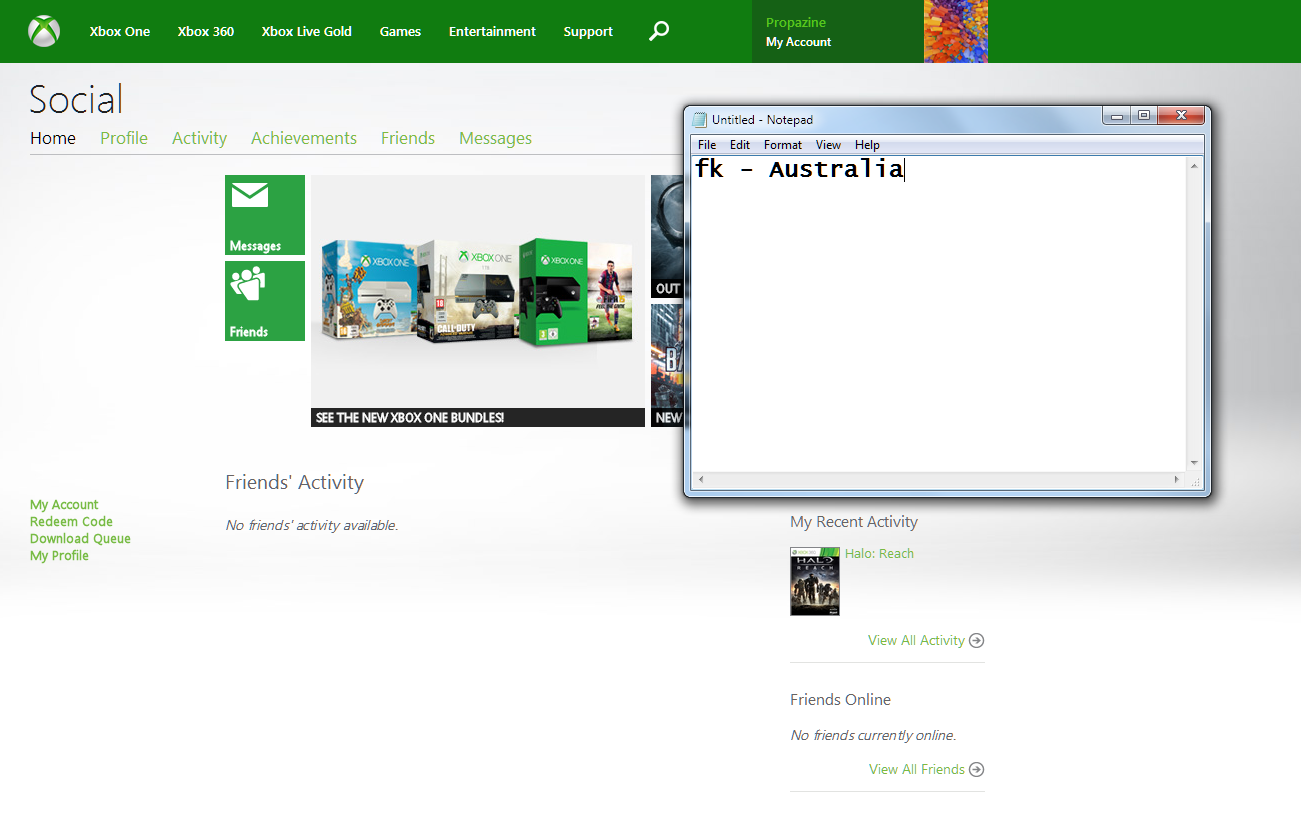Open the search magnifier icon
The height and width of the screenshot is (823, 1301).
coord(659,31)
